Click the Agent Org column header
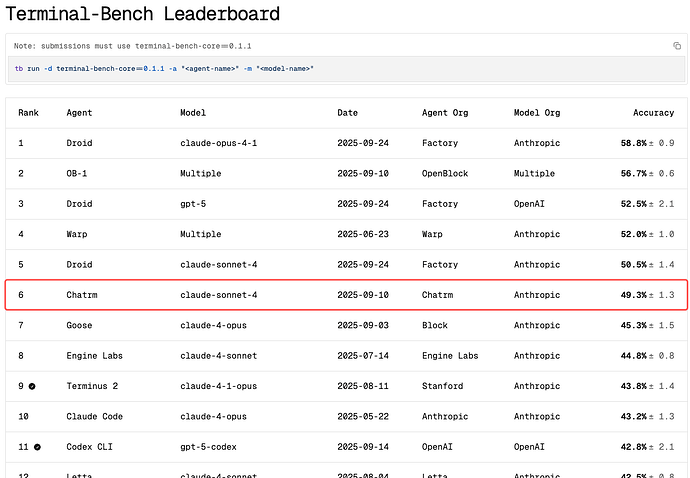 [448, 113]
